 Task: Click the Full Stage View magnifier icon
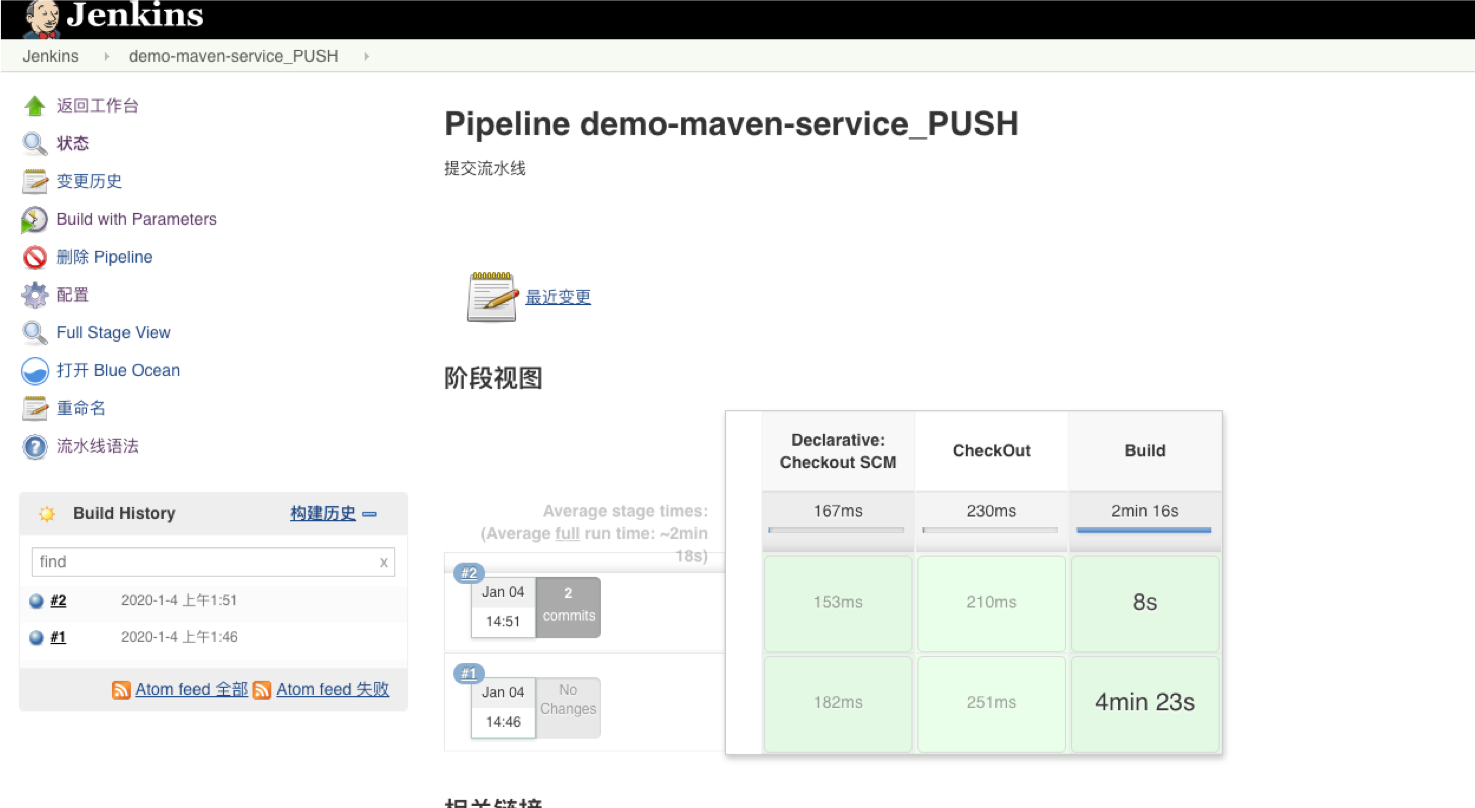[35, 333]
